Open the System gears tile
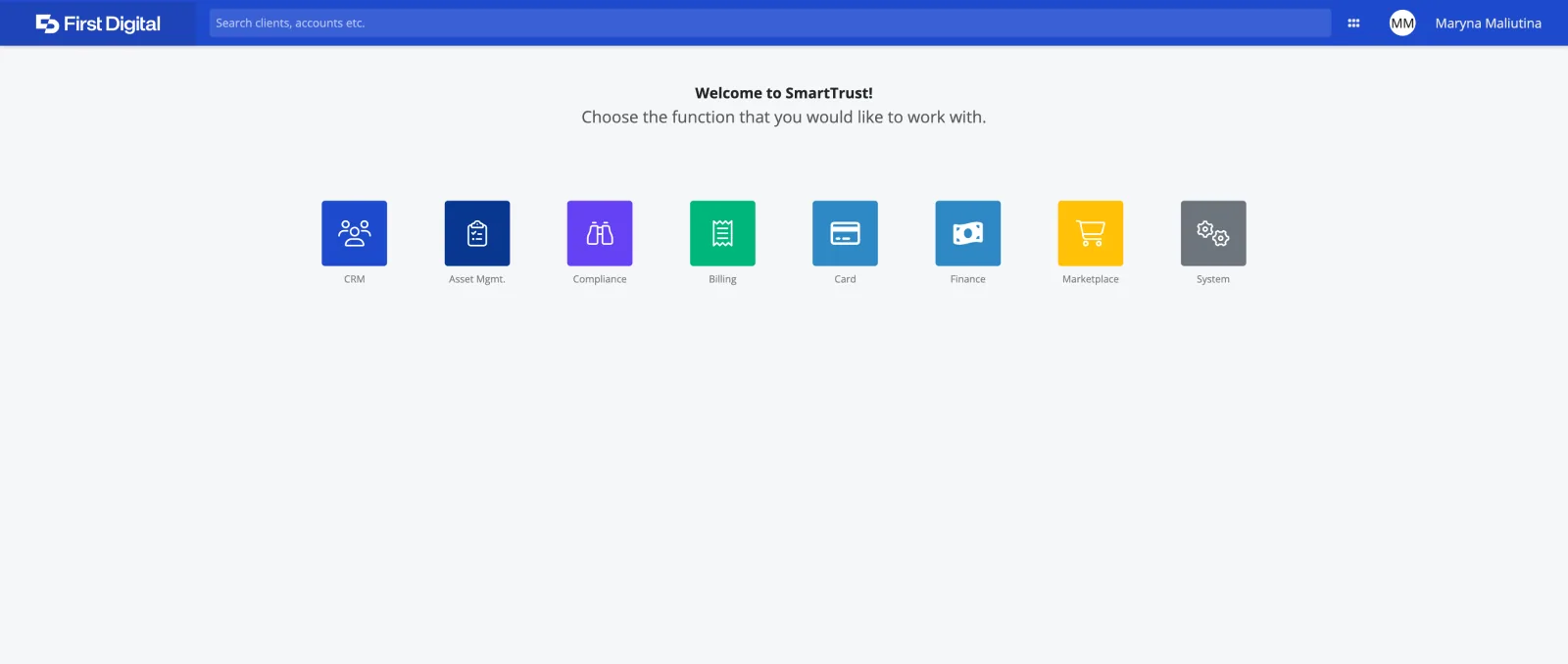 click(1213, 233)
